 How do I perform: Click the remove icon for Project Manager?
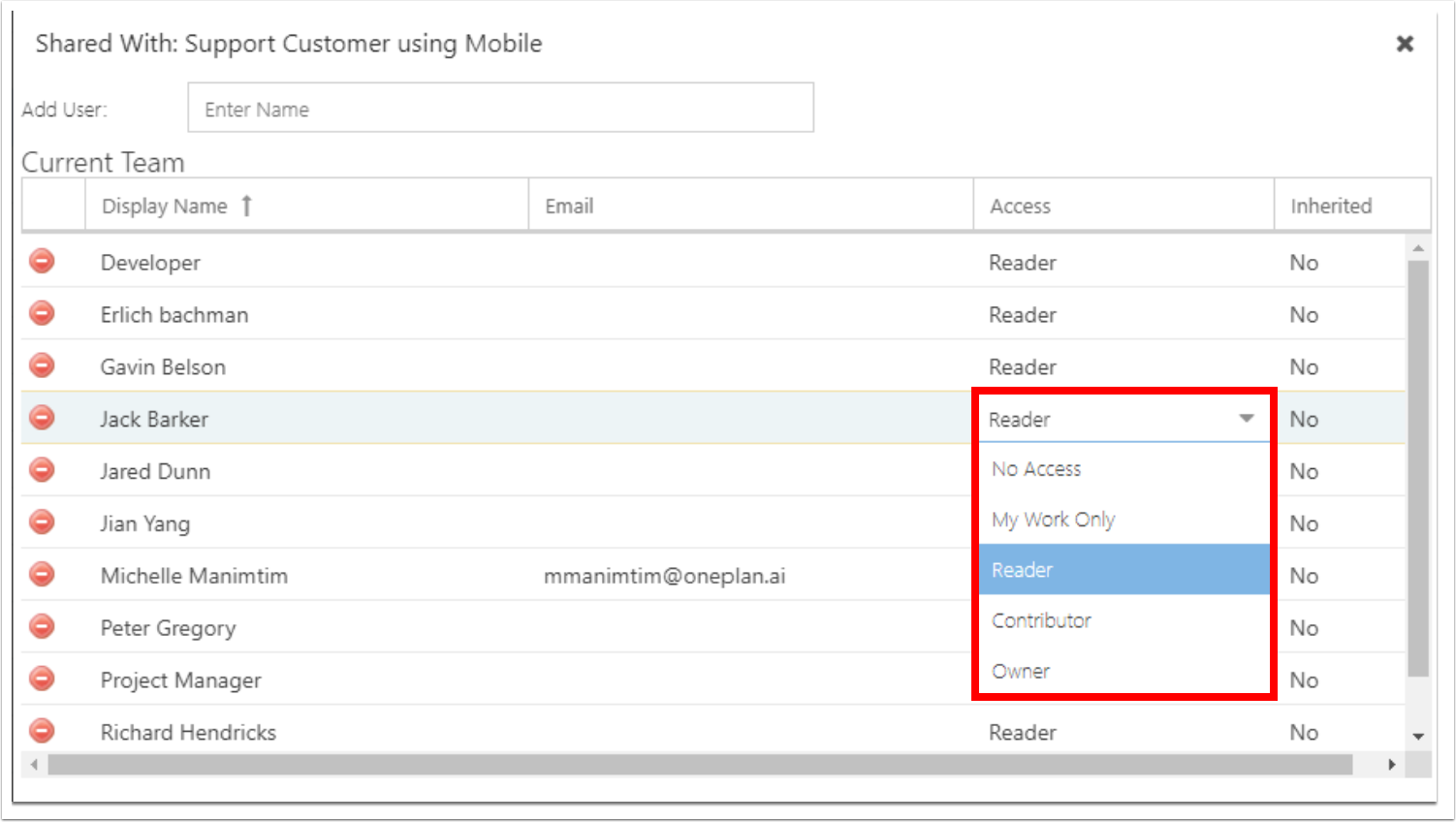42,679
